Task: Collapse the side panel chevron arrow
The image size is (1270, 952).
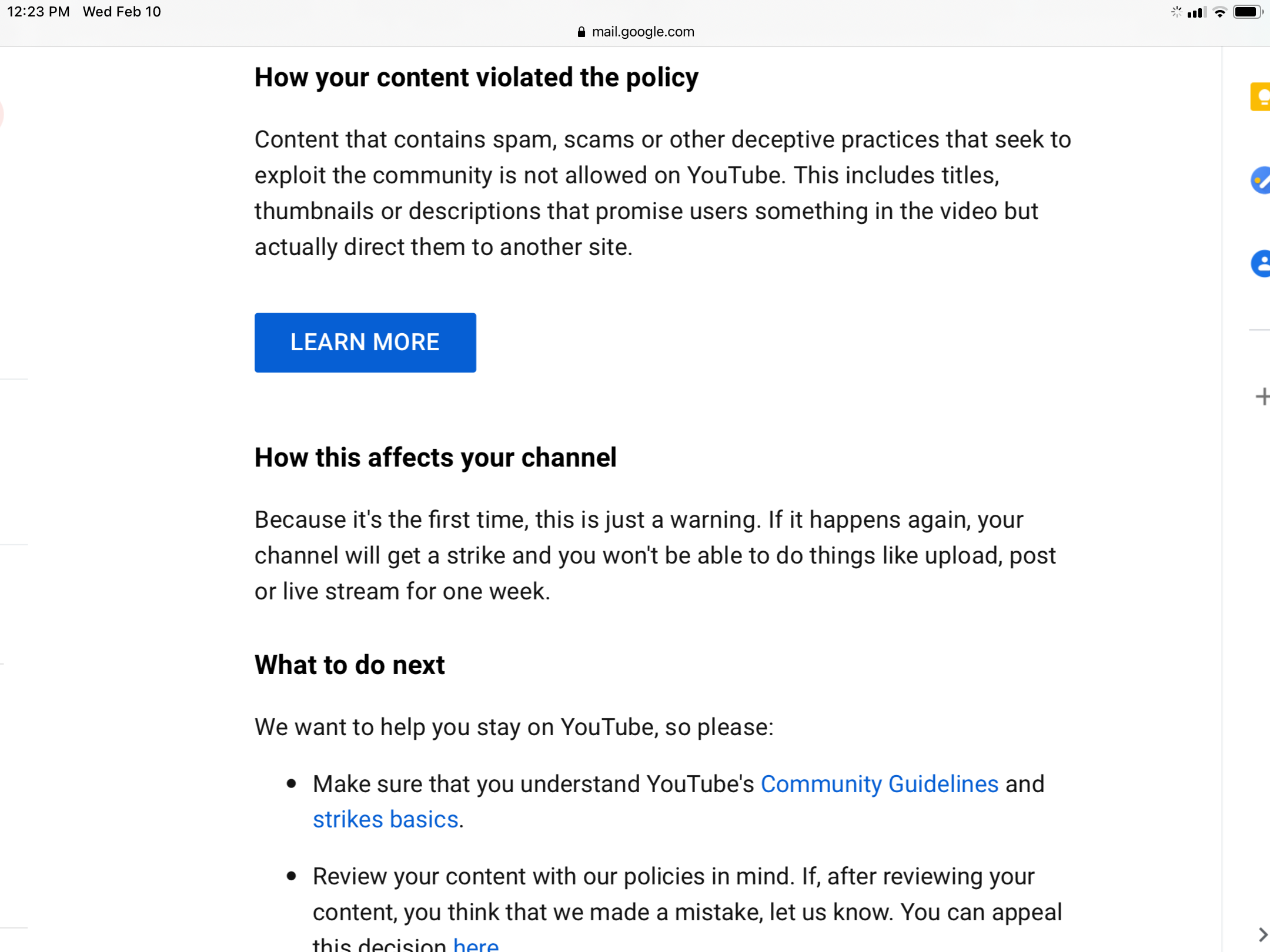Action: coord(1262,934)
